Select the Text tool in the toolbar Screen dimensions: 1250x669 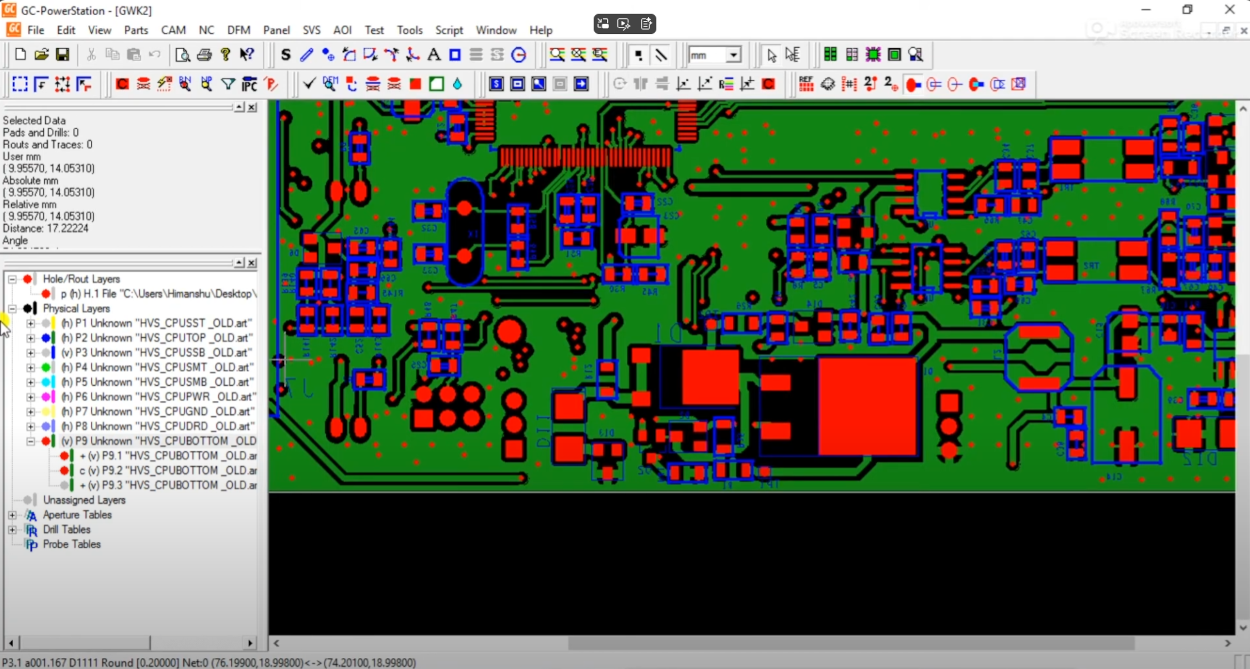[434, 55]
